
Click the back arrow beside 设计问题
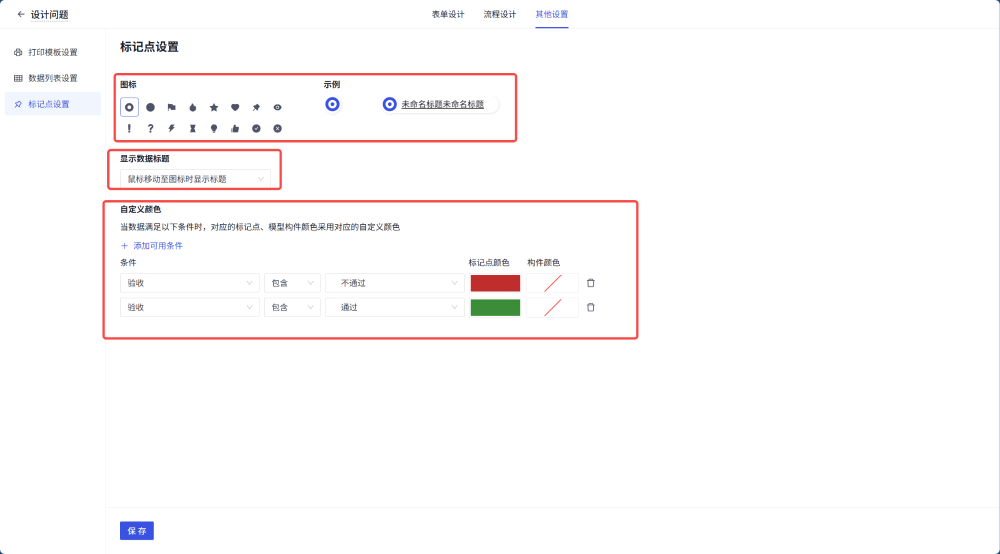(21, 14)
